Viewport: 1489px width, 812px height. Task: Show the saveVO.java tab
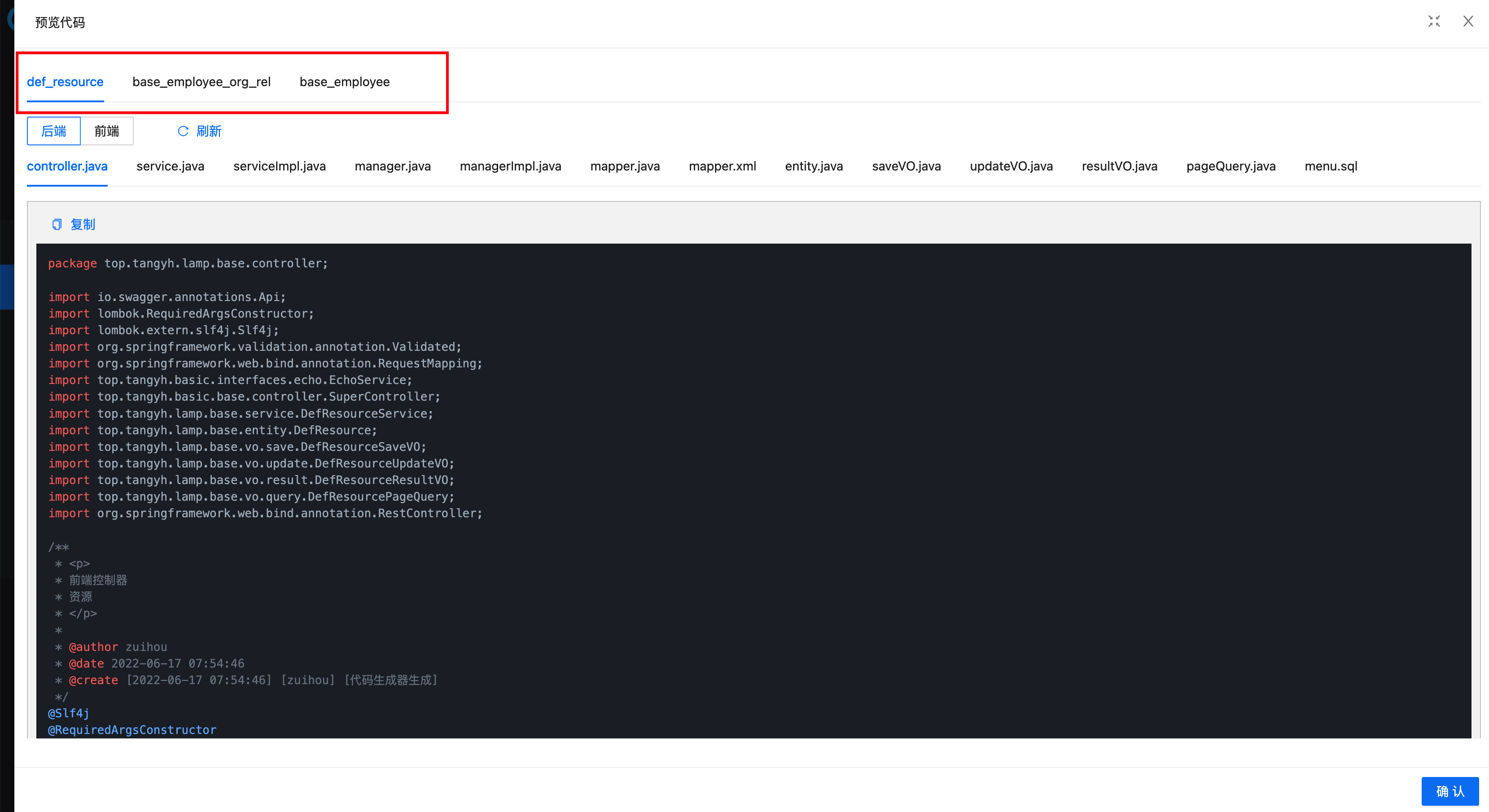[x=906, y=166]
